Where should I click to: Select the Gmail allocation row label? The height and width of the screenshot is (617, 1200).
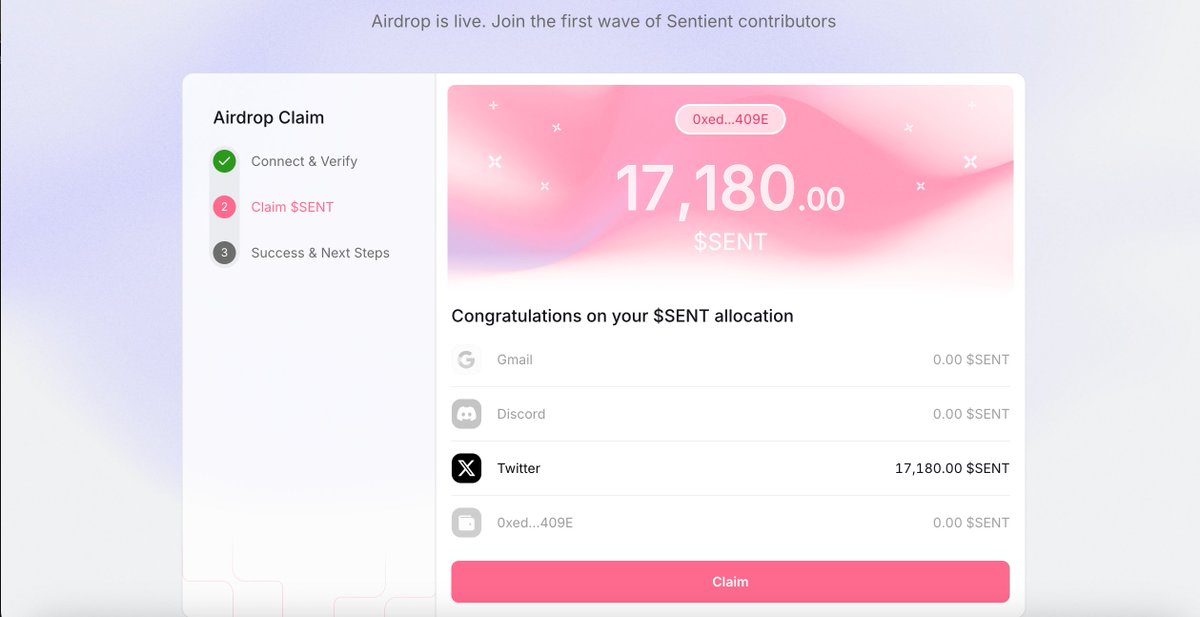click(514, 360)
